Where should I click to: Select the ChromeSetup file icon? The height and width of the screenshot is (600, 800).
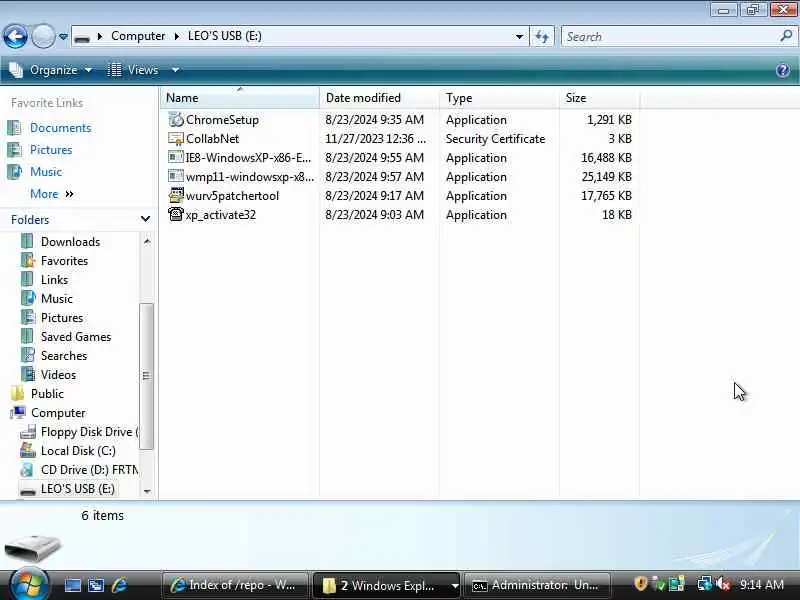point(176,119)
